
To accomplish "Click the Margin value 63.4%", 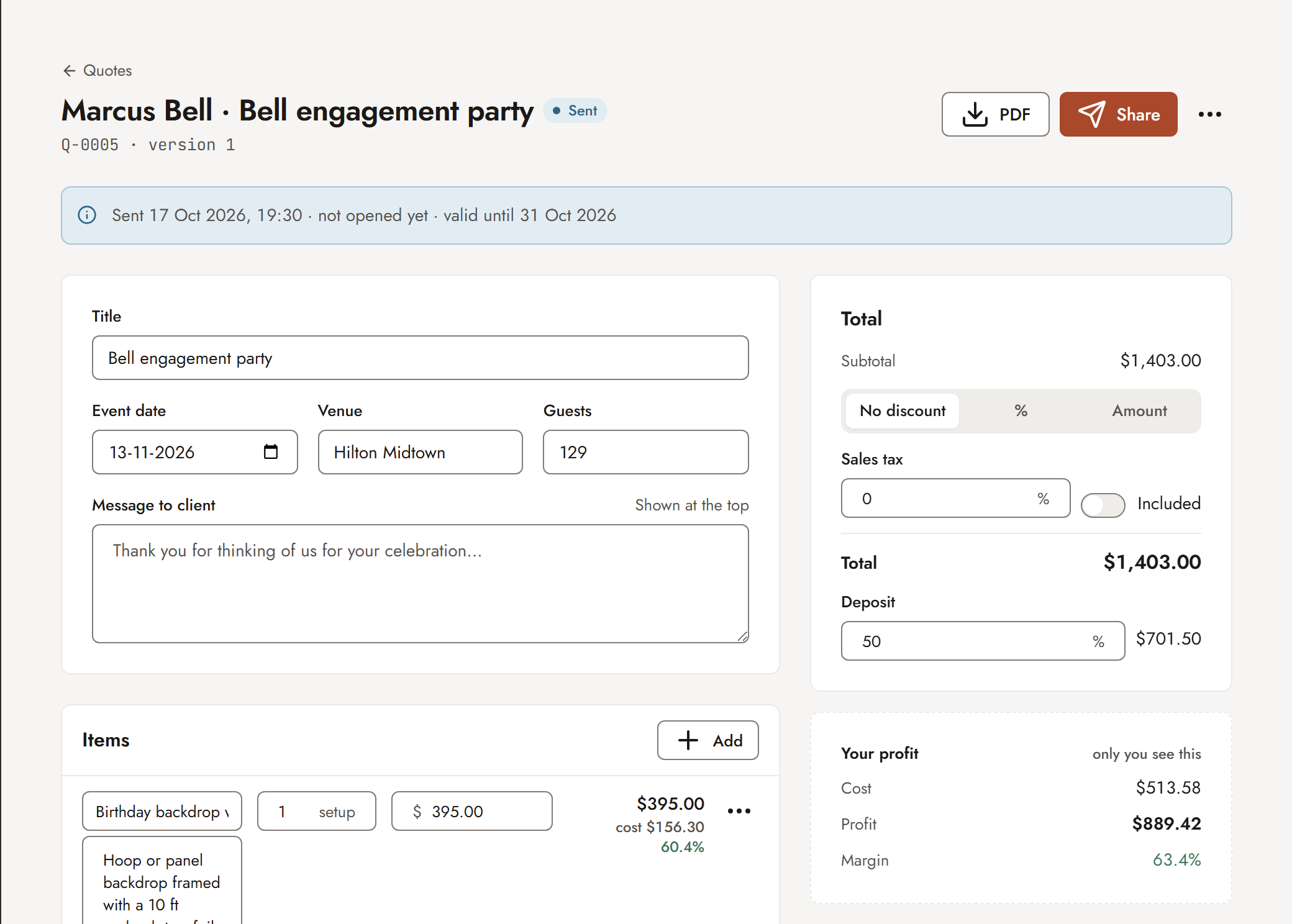I will tap(1176, 860).
